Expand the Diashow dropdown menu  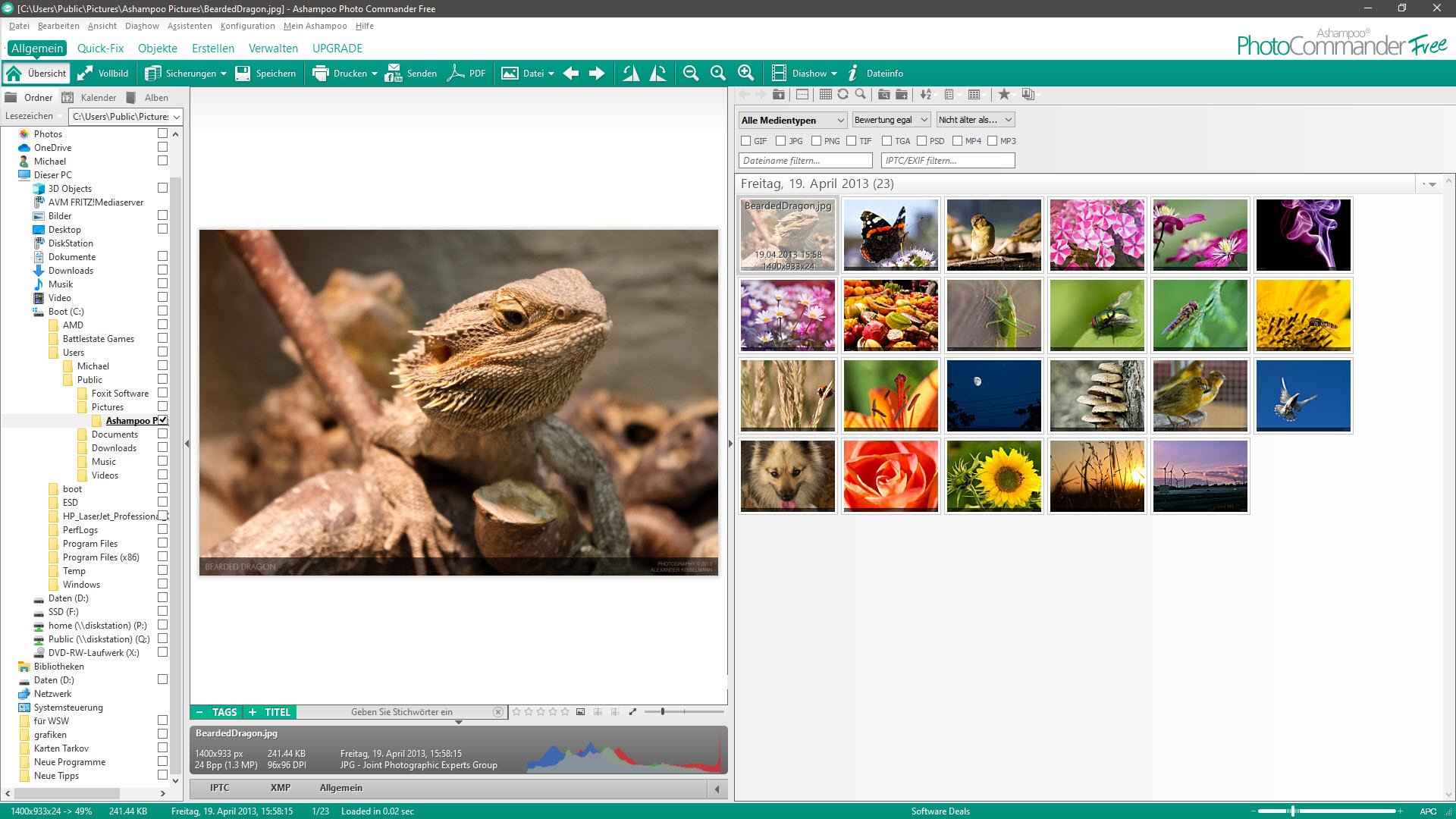click(x=833, y=73)
